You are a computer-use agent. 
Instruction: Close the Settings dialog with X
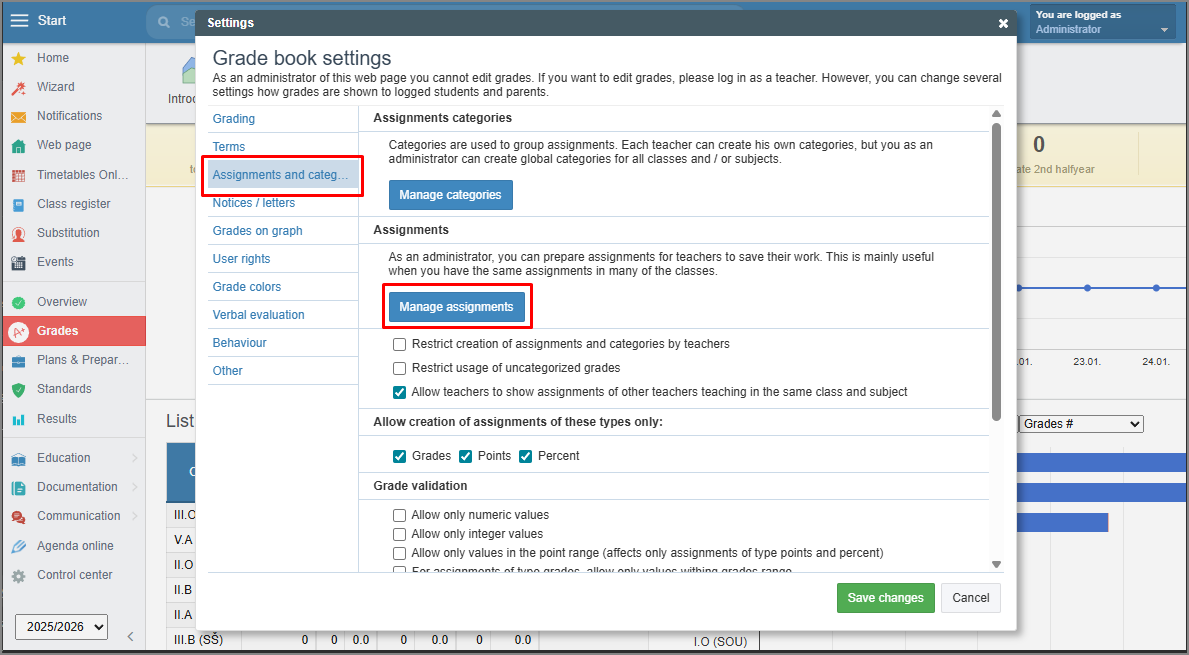click(x=1003, y=23)
